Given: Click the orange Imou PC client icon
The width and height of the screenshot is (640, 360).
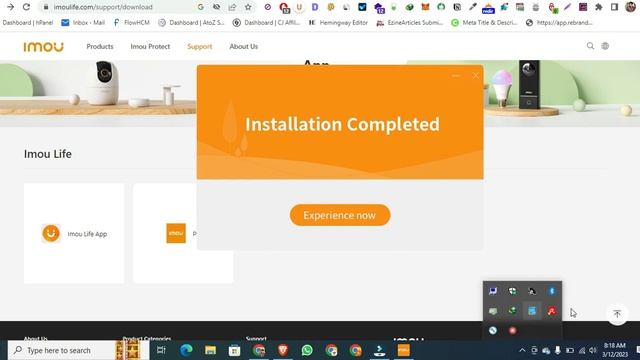Looking at the screenshot, I should pyautogui.click(x=176, y=233).
